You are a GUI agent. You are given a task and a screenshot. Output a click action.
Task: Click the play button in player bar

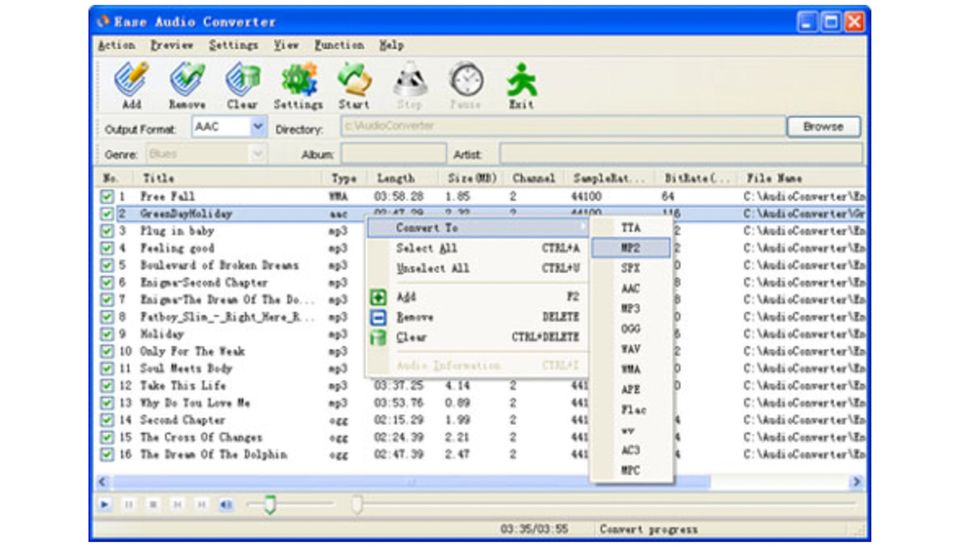[x=105, y=505]
